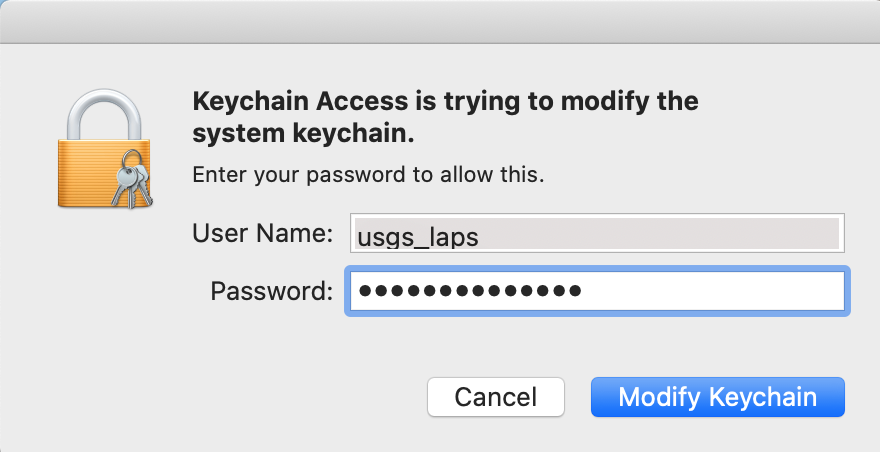
Task: Click "Enter your password to allow this." text
Action: [368, 175]
